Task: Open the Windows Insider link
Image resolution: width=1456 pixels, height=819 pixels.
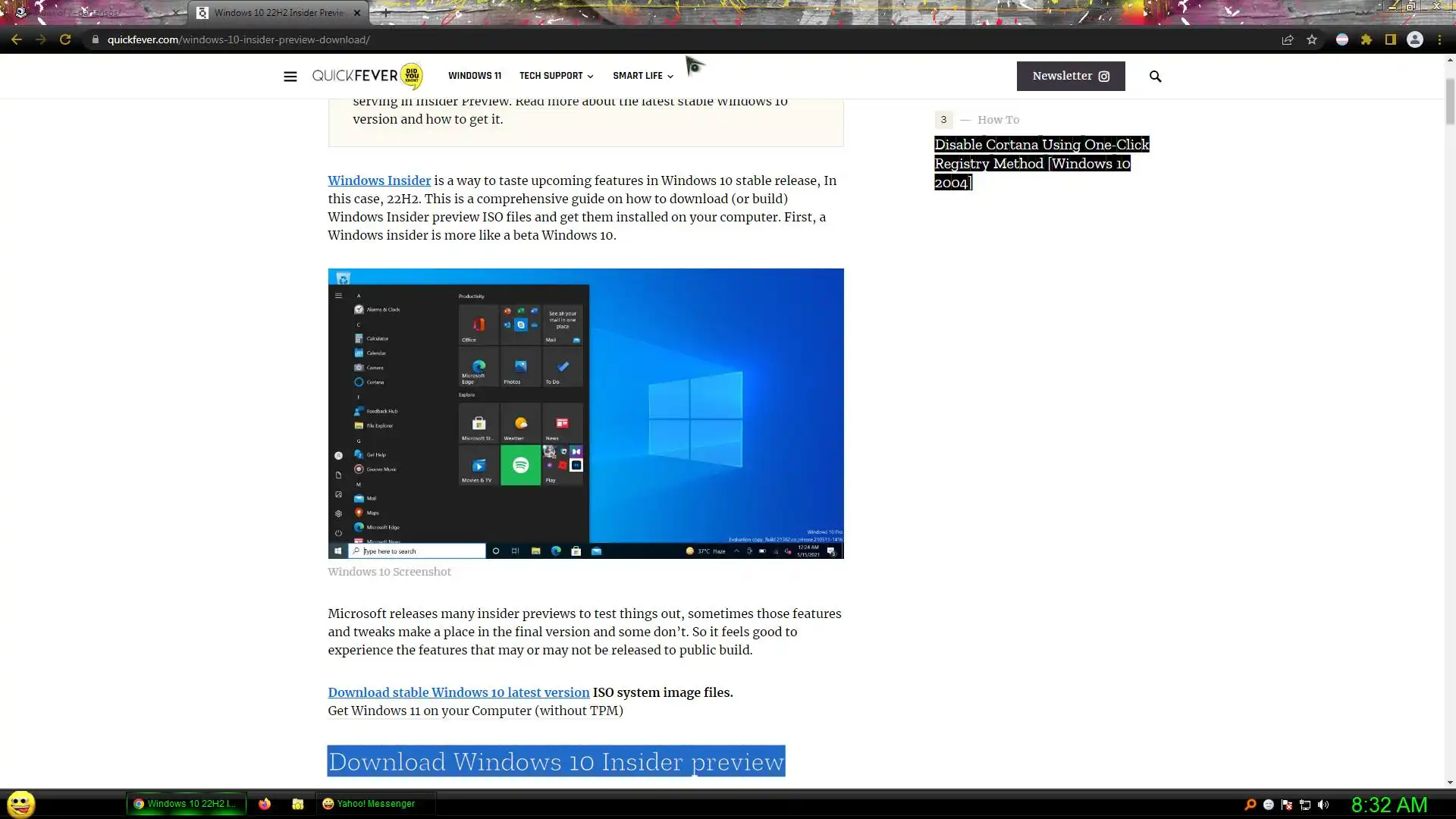Action: click(x=379, y=180)
